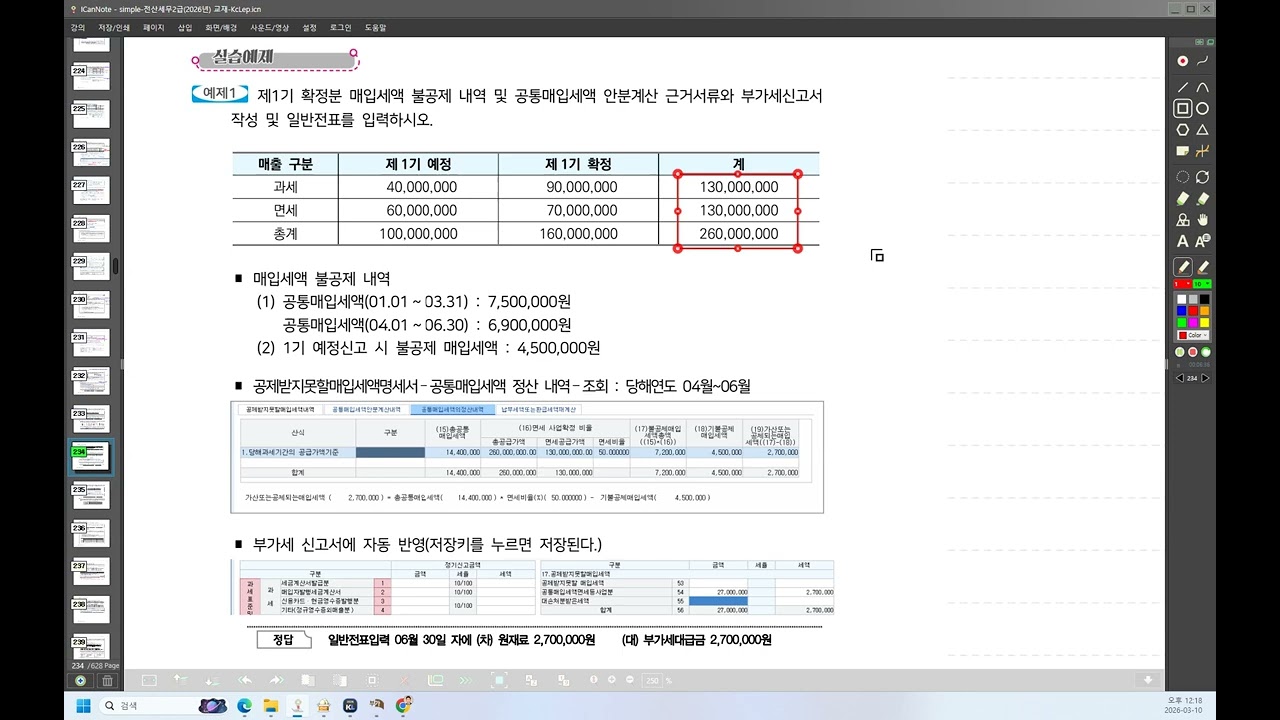Open page 238 thumbnail
The image size is (1280, 720).
tap(90, 609)
